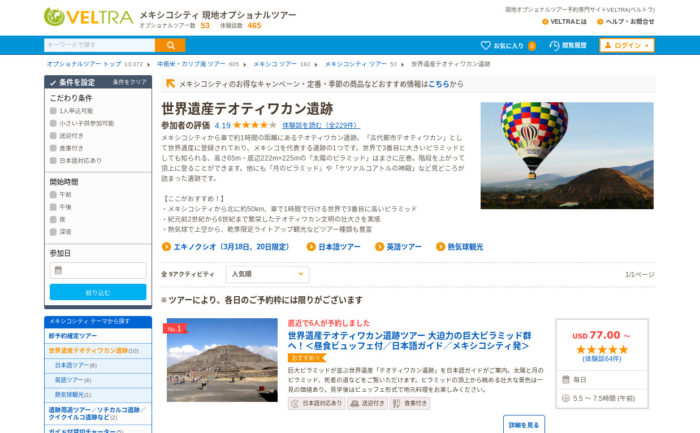Check the 深夜 start time checkbox
The width and height of the screenshot is (700, 433).
tap(53, 232)
